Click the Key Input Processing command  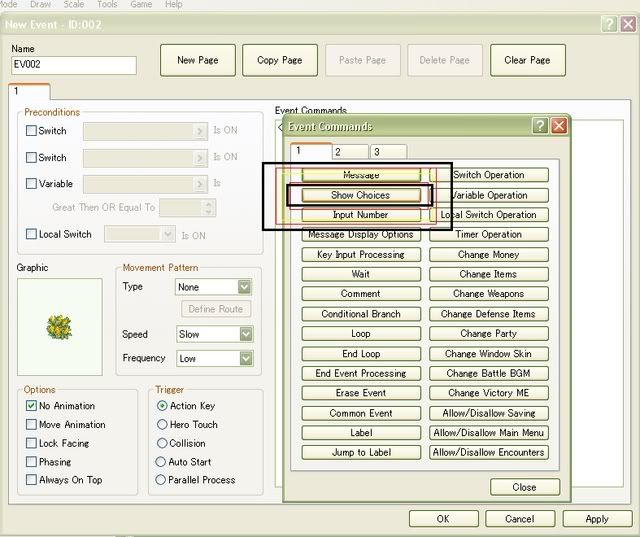pyautogui.click(x=361, y=255)
